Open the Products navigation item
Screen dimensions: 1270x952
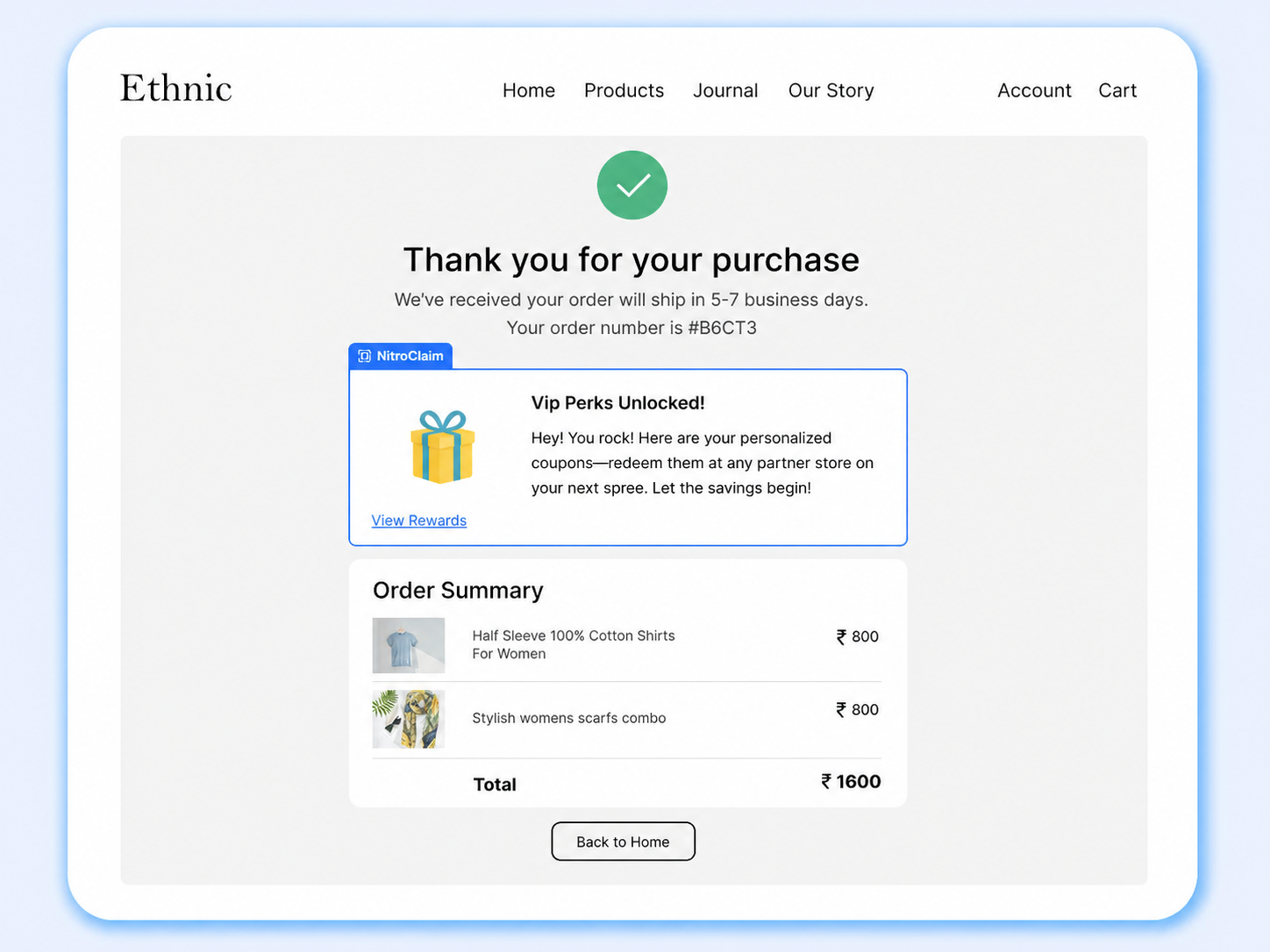pyautogui.click(x=624, y=90)
